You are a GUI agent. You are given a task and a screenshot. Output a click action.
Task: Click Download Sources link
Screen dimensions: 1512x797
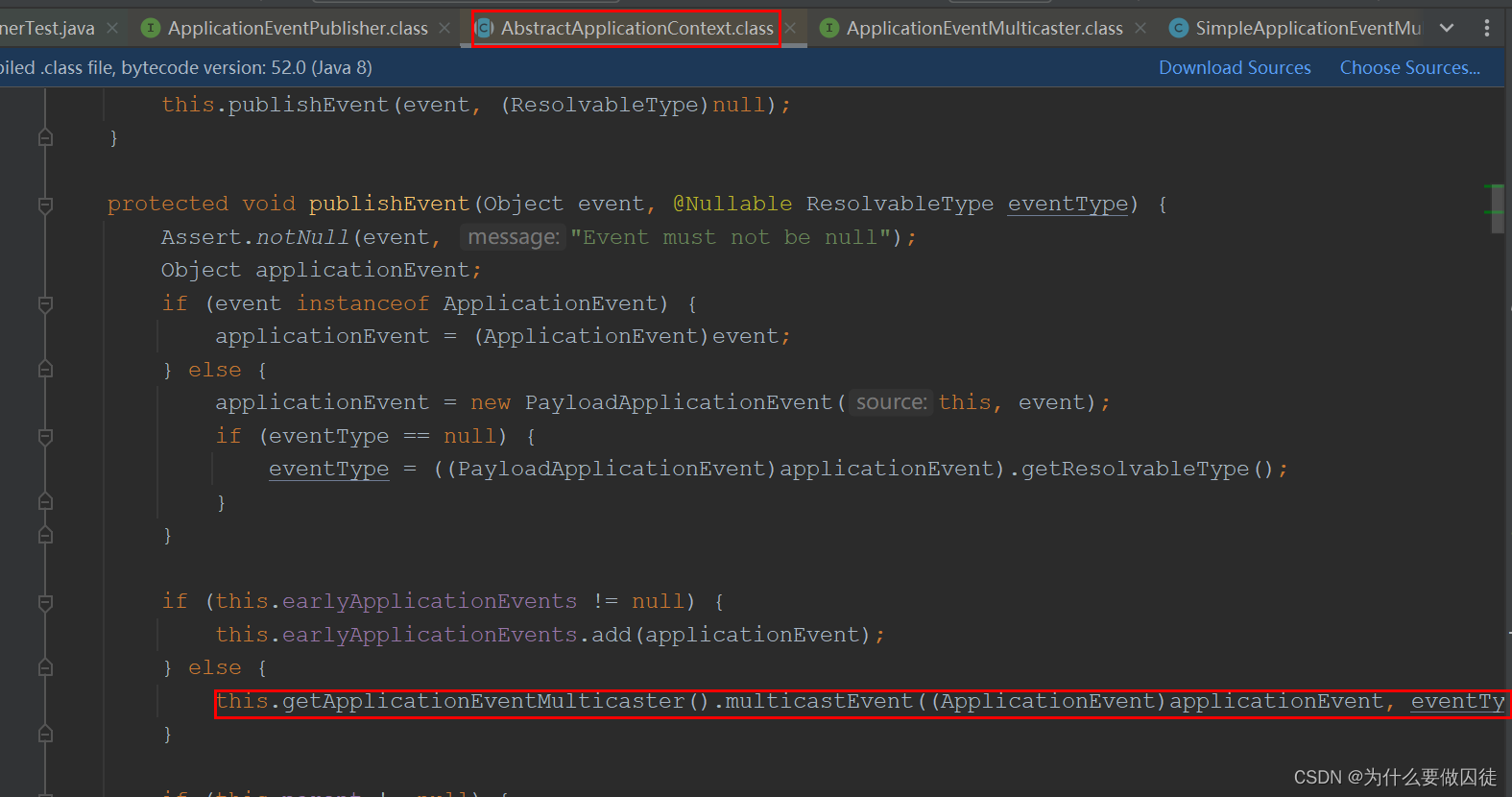tap(1235, 67)
